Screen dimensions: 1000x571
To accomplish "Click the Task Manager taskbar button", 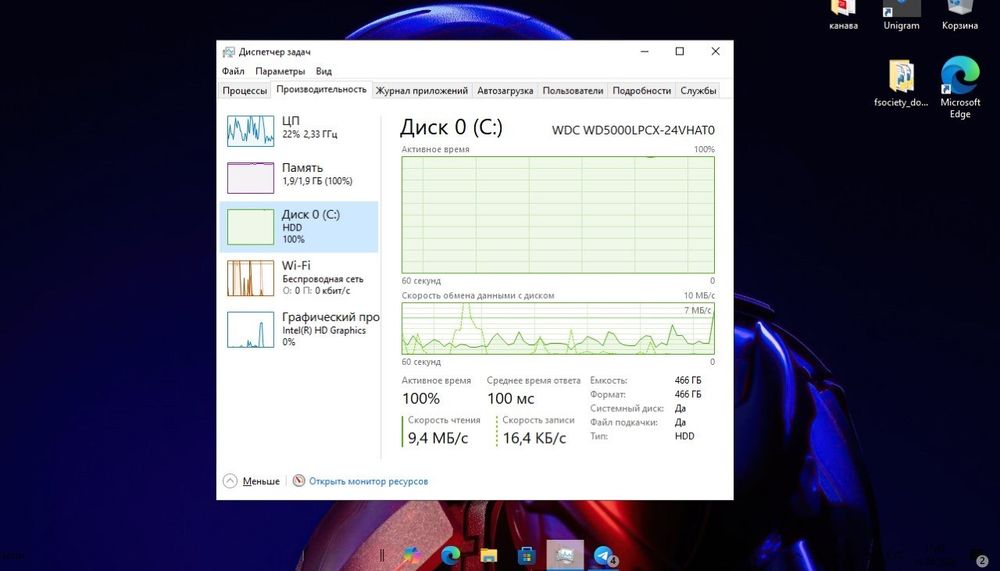I will click(x=565, y=555).
